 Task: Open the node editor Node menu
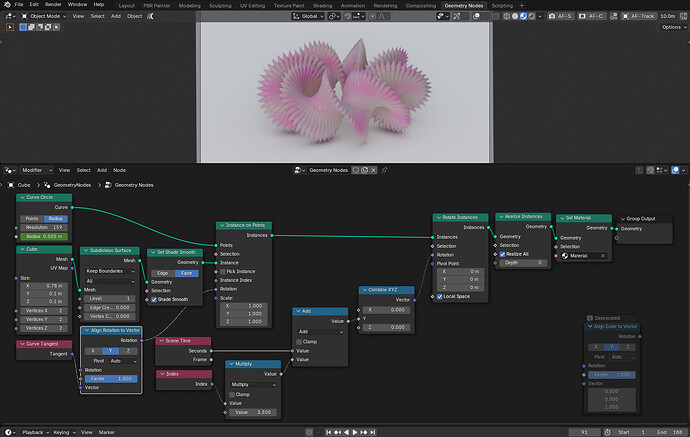(x=119, y=170)
